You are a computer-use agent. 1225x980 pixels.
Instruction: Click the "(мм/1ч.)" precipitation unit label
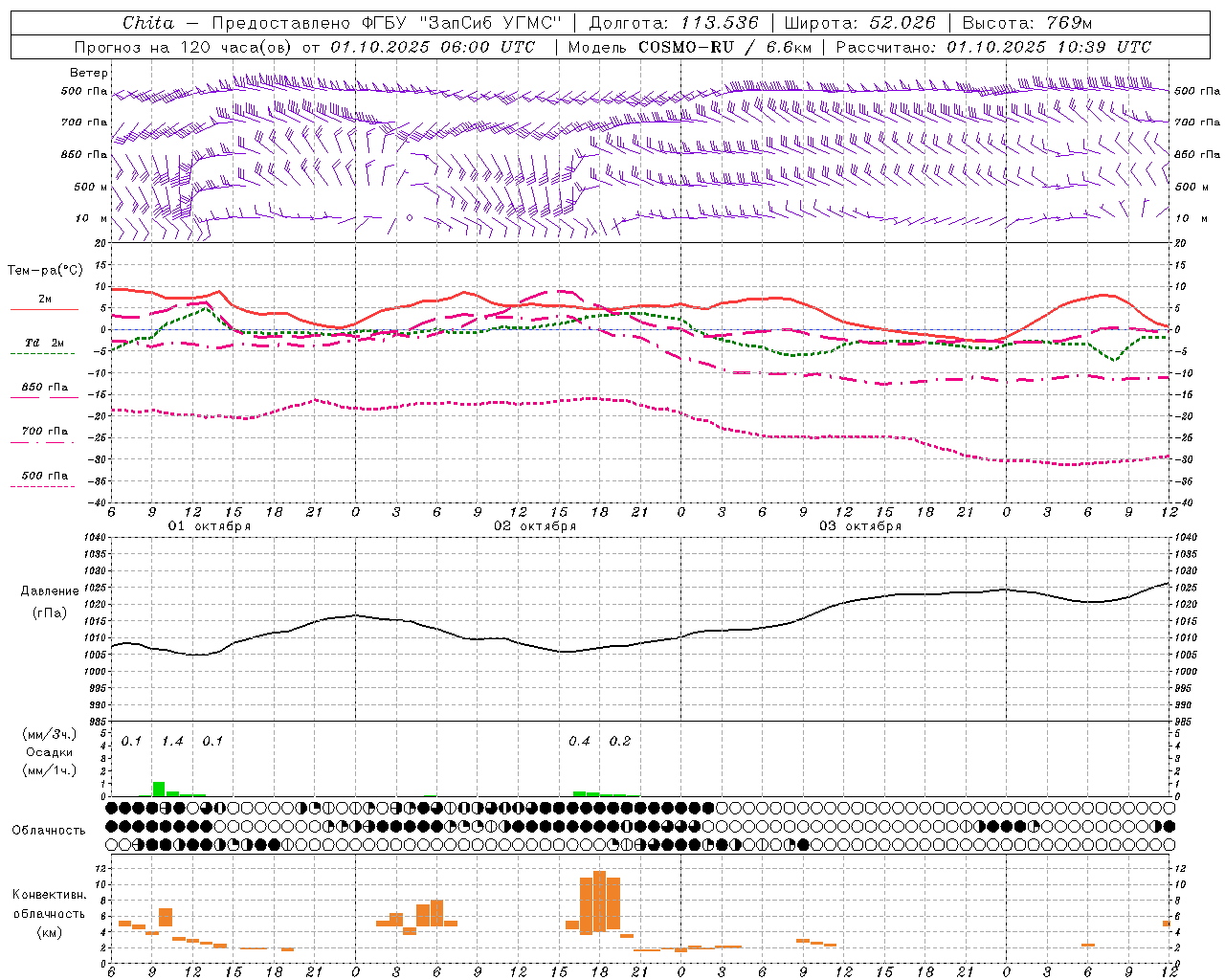(x=49, y=771)
